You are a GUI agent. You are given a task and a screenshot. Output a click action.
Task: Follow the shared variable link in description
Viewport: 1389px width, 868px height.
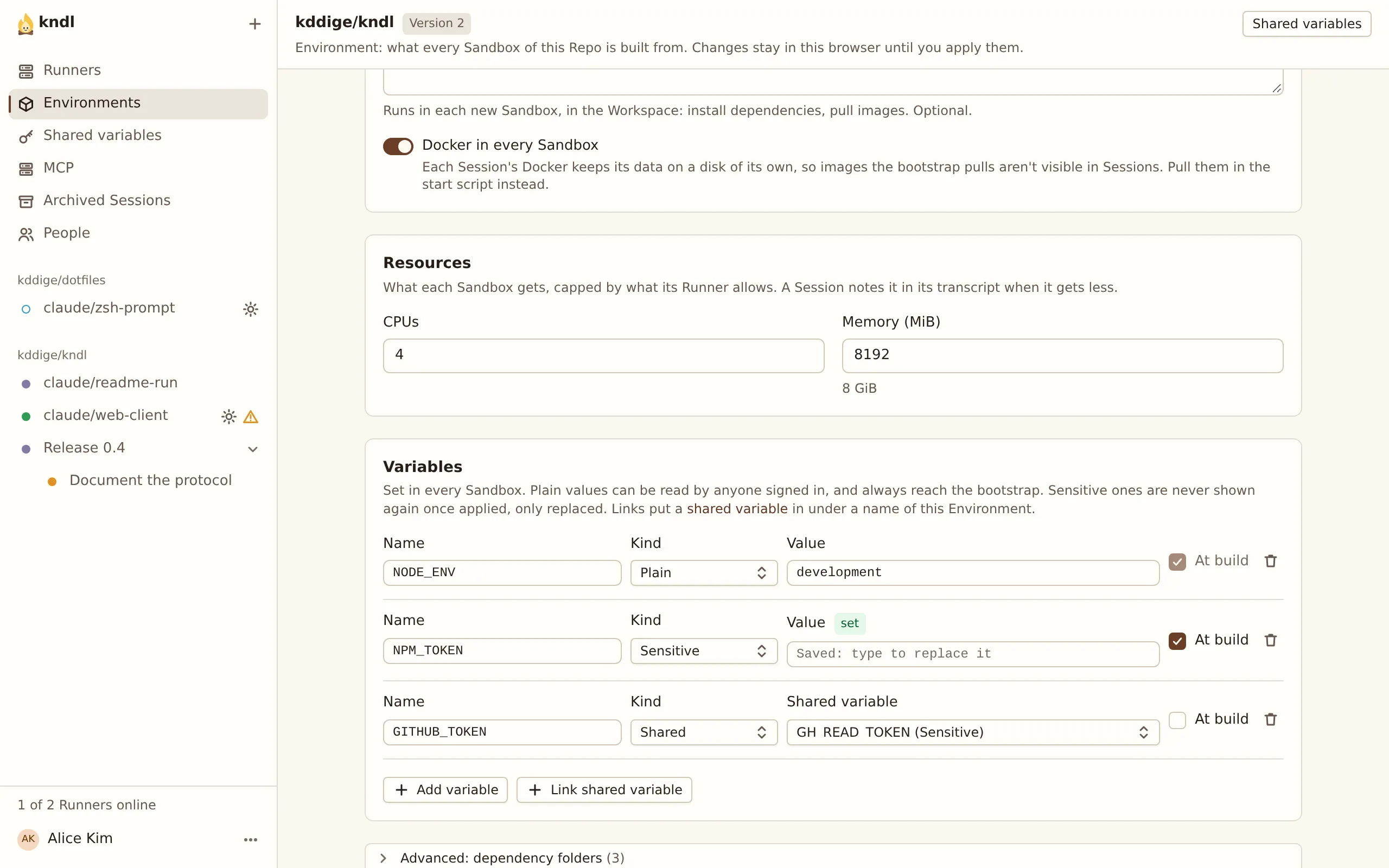pos(737,509)
